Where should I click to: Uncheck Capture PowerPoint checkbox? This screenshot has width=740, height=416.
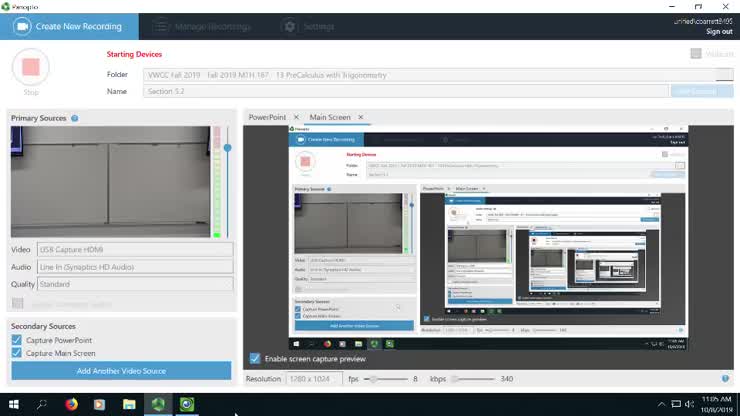pyautogui.click(x=16, y=340)
